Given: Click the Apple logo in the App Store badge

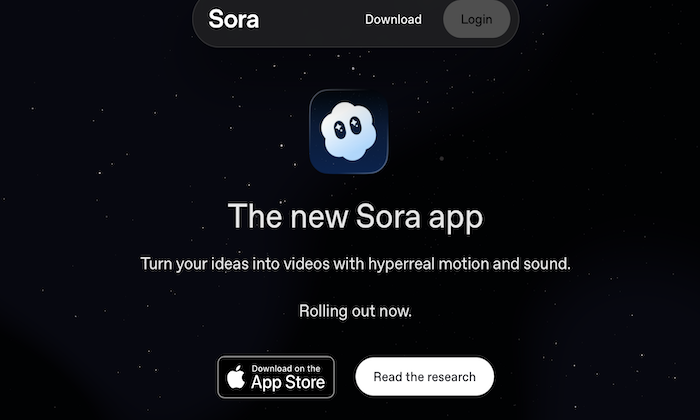Looking at the screenshot, I should pyautogui.click(x=236, y=377).
